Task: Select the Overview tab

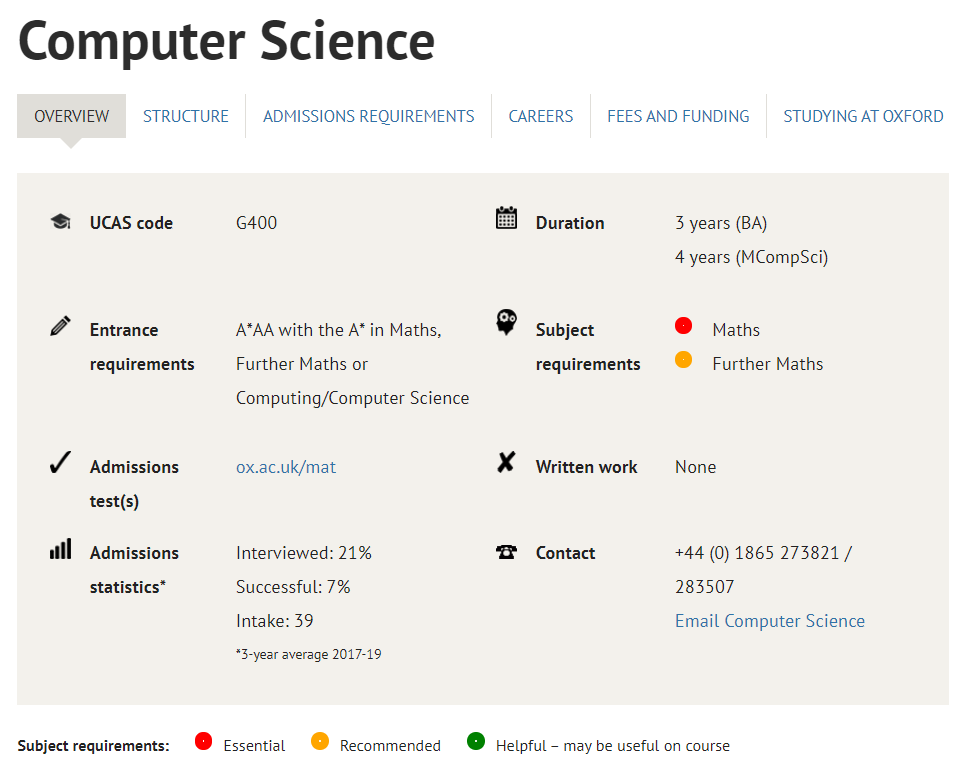Action: [x=72, y=116]
